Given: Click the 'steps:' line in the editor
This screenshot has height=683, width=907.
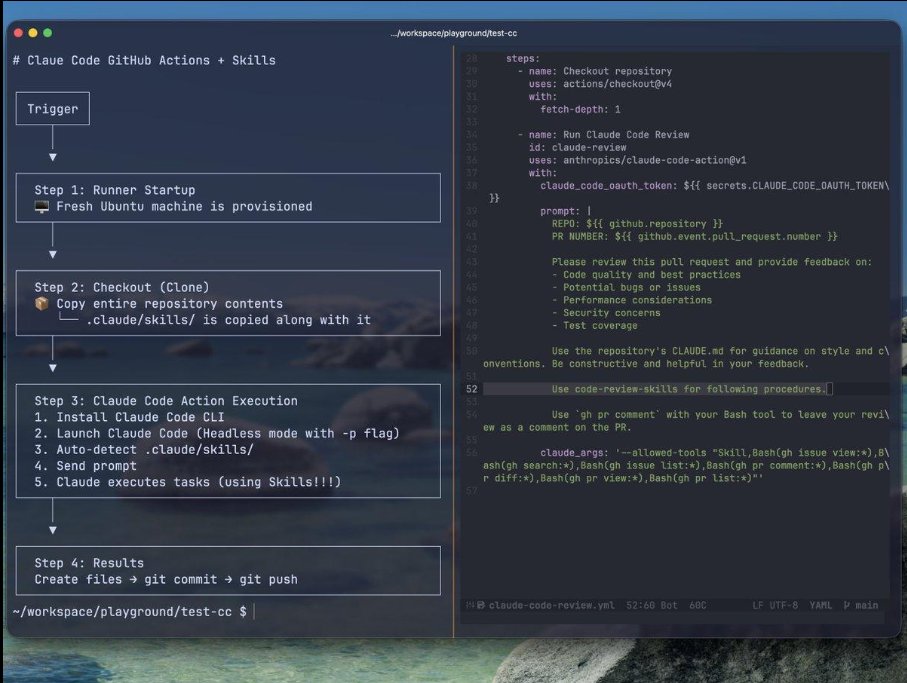Looking at the screenshot, I should tap(522, 58).
